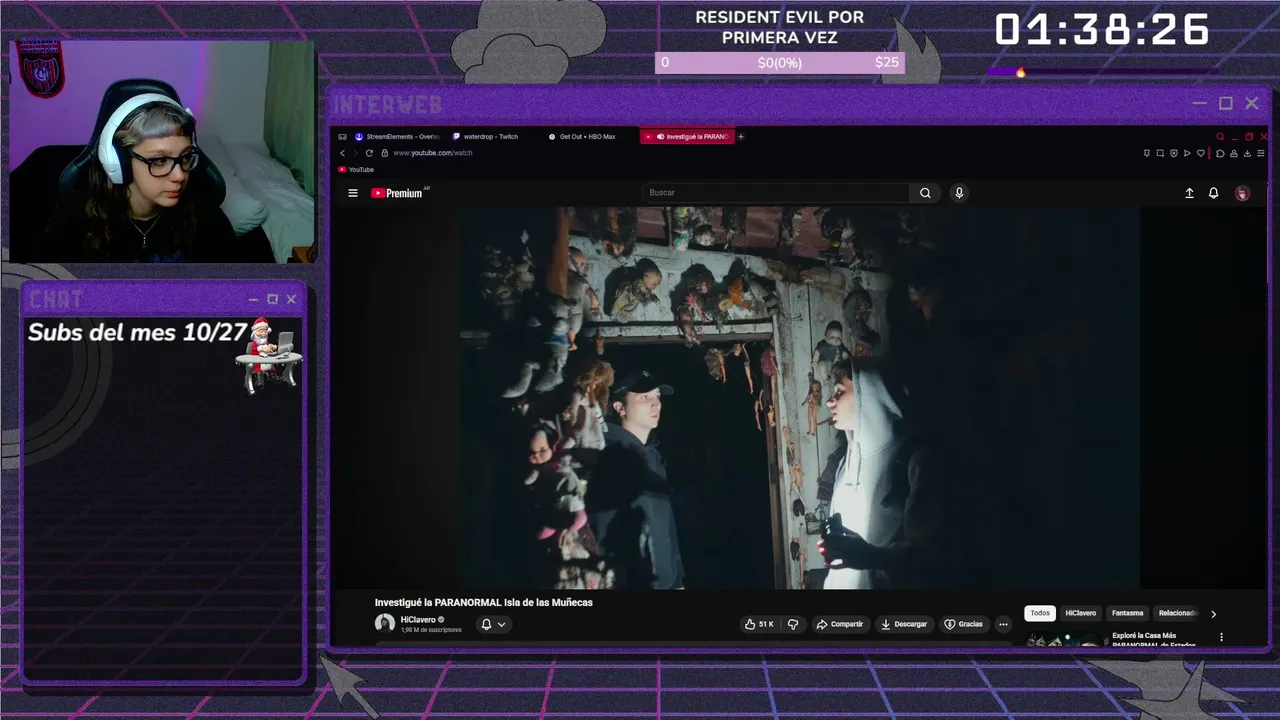Select the Todos filter chip
The image size is (1280, 720).
pos(1040,613)
